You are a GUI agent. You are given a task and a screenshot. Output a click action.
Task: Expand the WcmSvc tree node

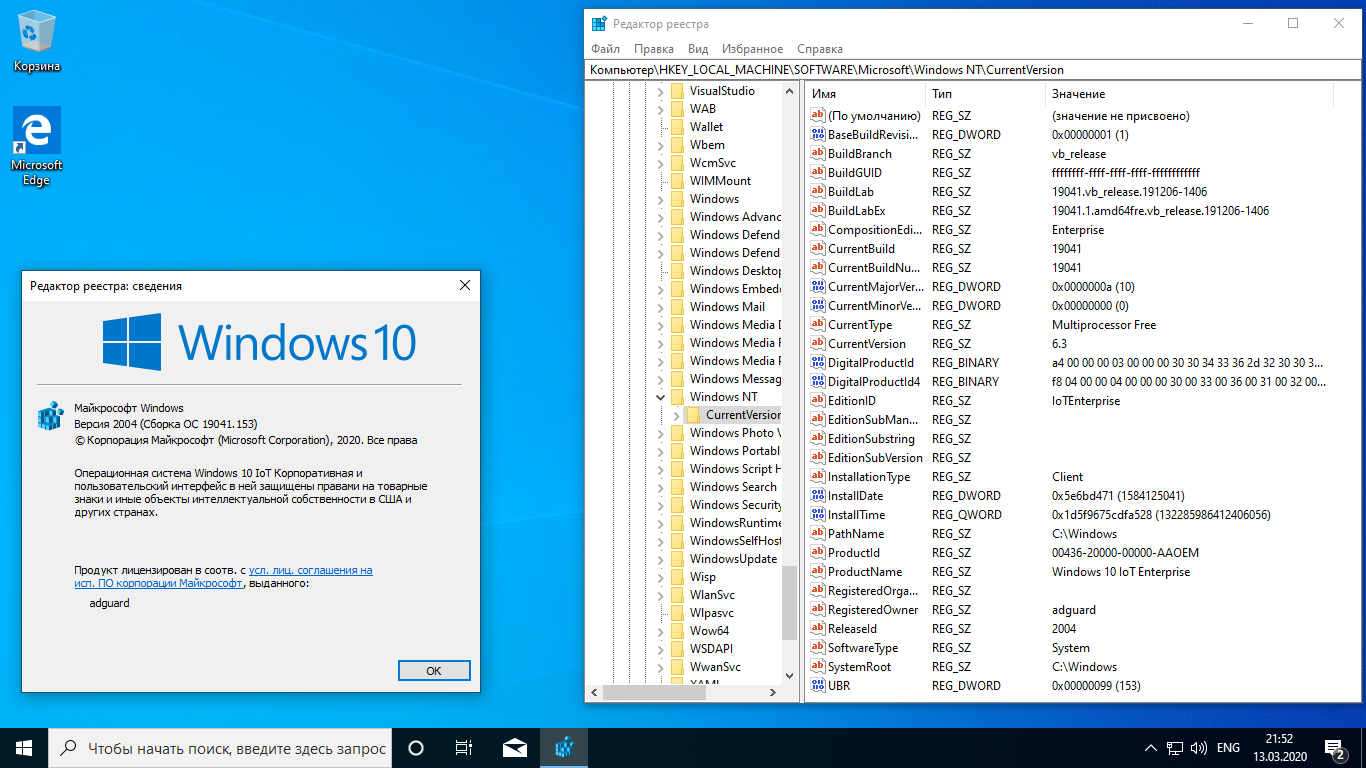coord(660,163)
